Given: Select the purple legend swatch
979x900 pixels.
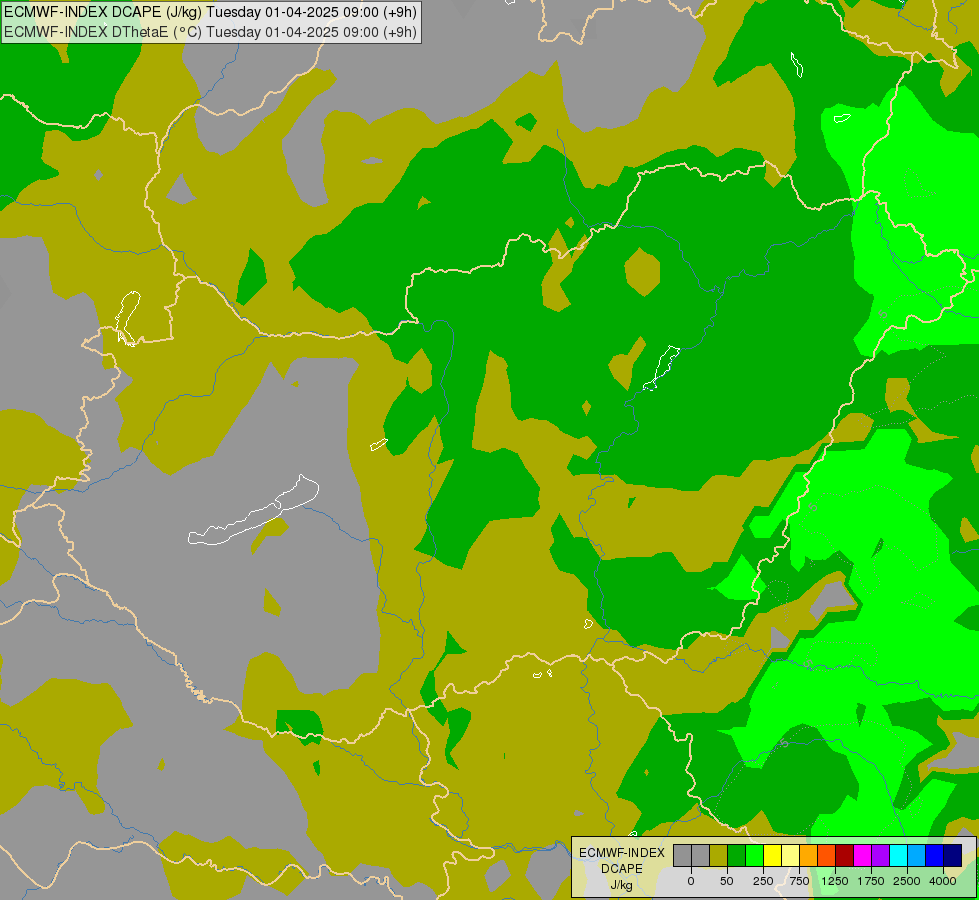Looking at the screenshot, I should pos(880,855).
